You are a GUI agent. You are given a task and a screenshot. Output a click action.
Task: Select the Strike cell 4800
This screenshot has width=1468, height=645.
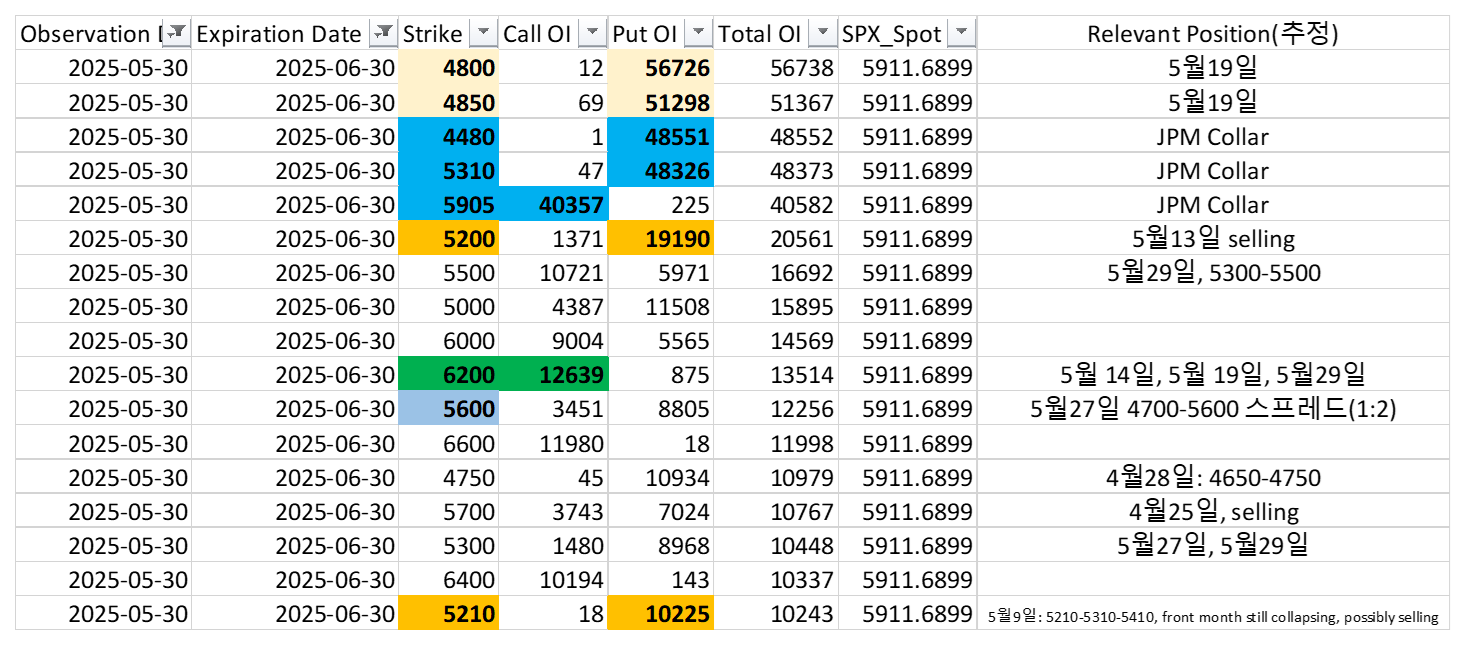click(x=449, y=68)
